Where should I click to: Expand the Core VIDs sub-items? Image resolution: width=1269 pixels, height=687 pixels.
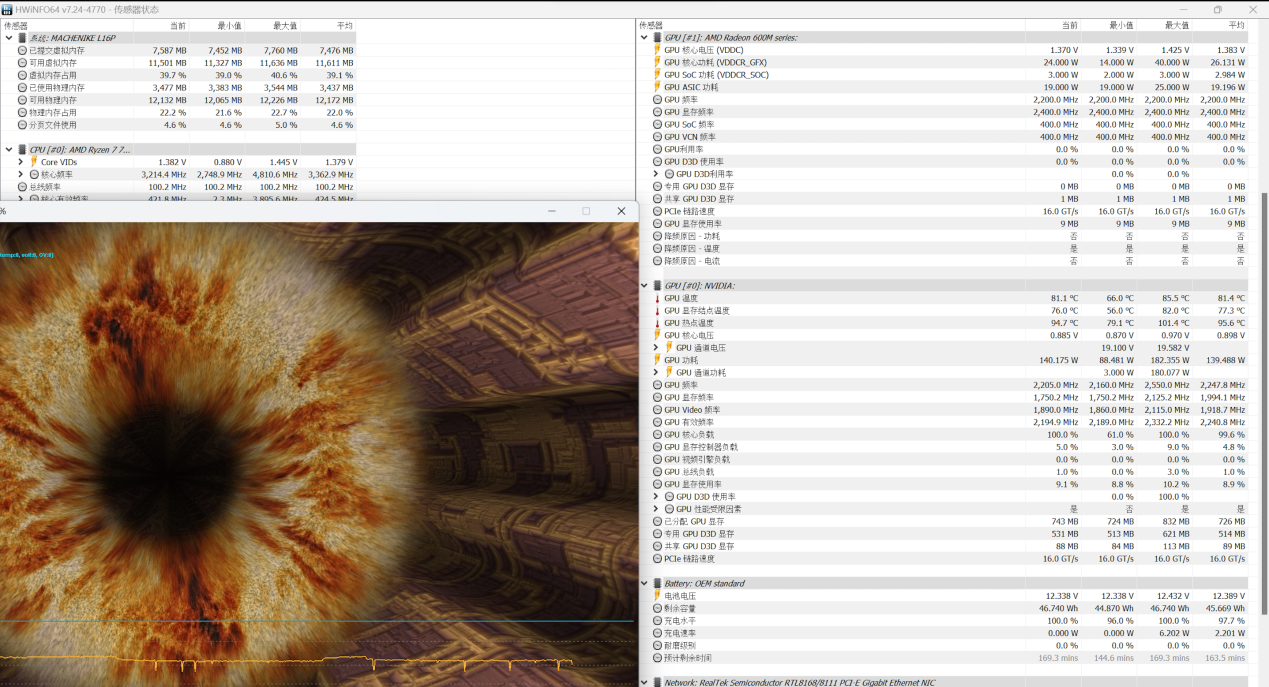[21, 162]
